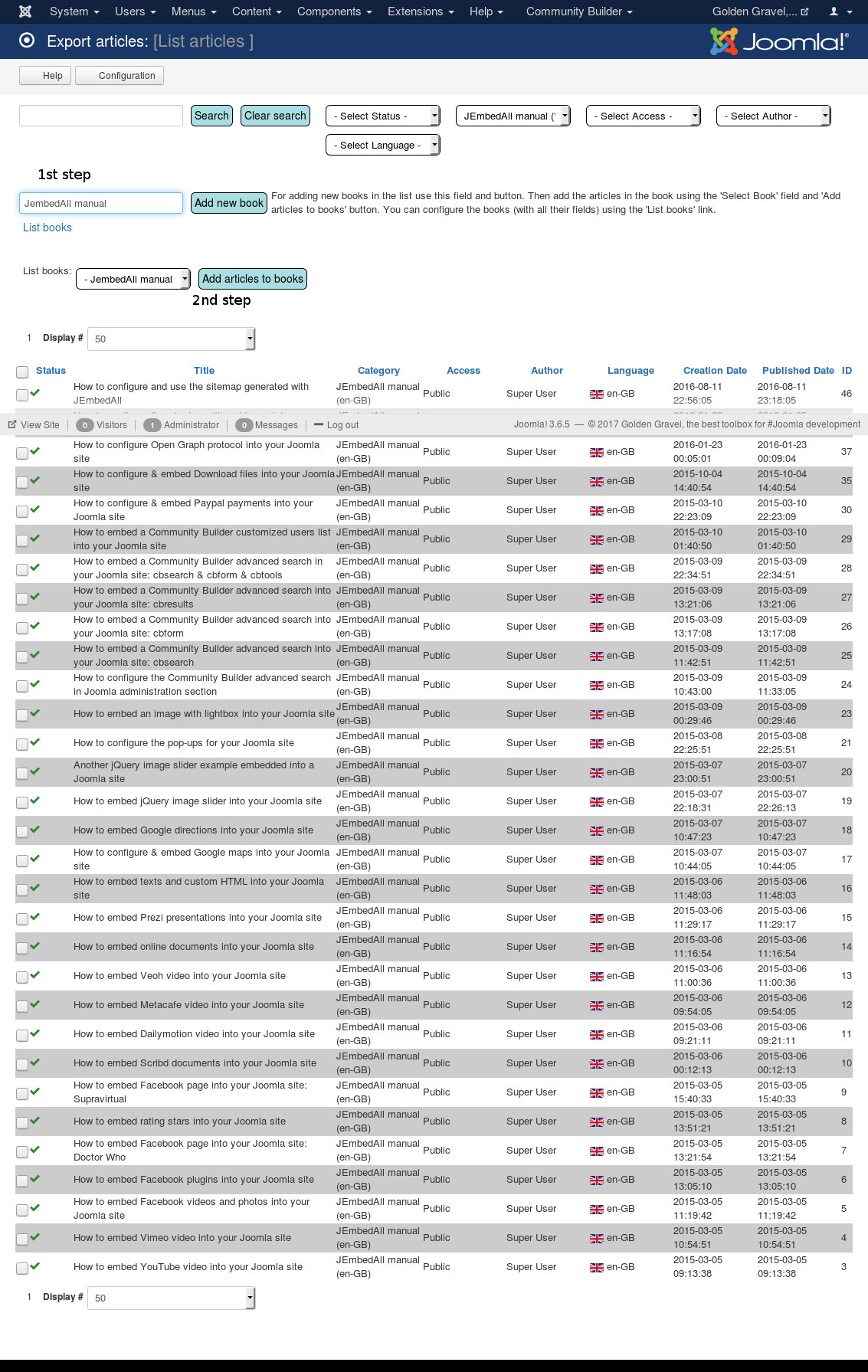Click the en-GB flag in Veoh video row
The width and height of the screenshot is (868, 1372).
pyautogui.click(x=597, y=977)
